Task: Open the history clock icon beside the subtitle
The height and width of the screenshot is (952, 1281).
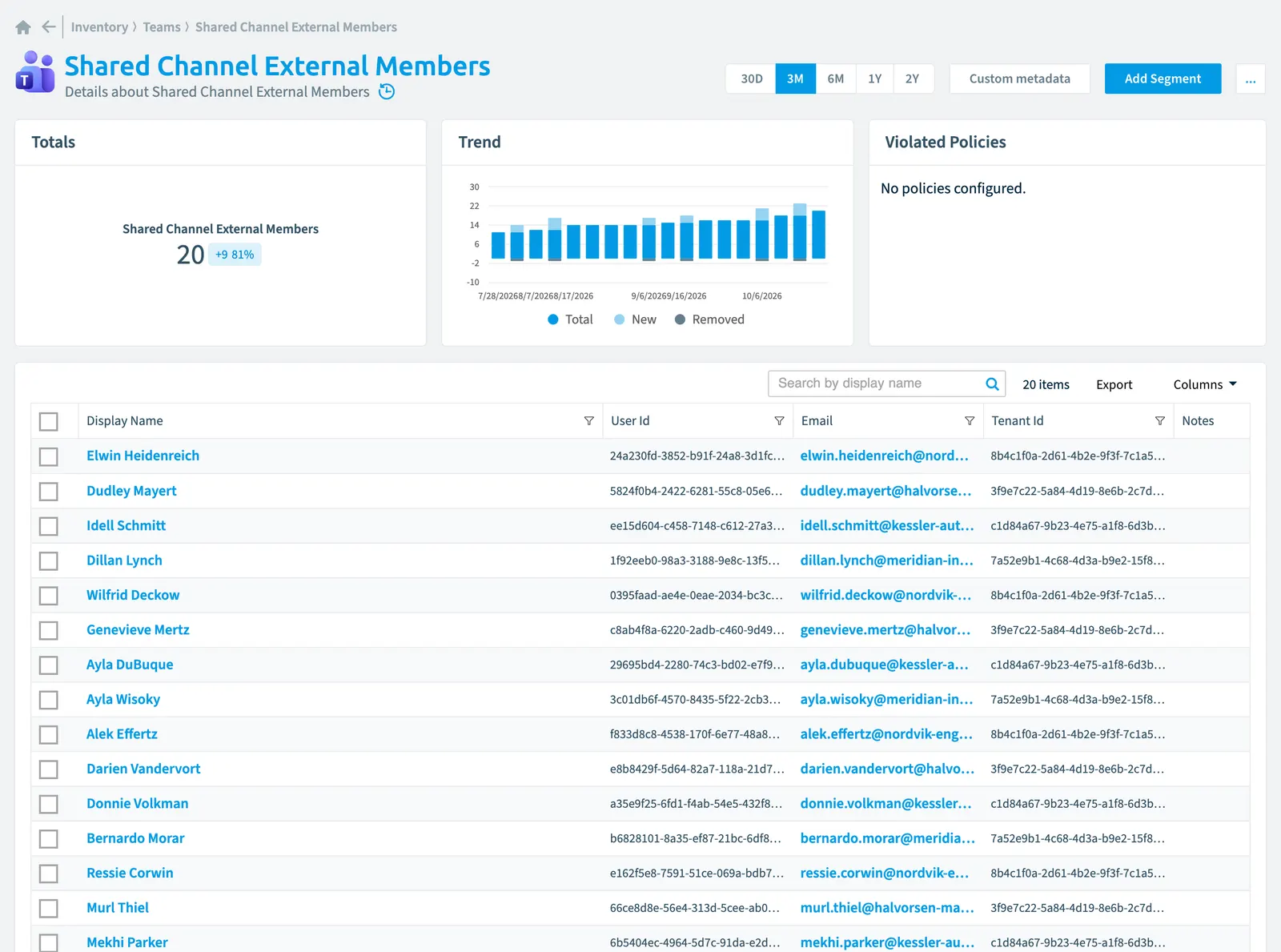Action: click(x=387, y=91)
